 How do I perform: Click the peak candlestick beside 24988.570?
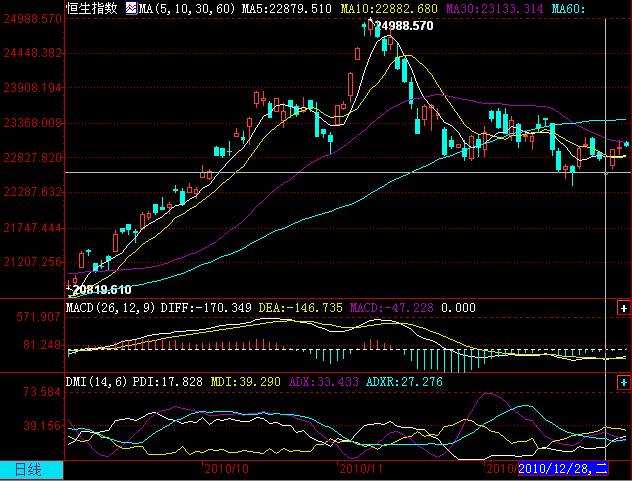(371, 27)
